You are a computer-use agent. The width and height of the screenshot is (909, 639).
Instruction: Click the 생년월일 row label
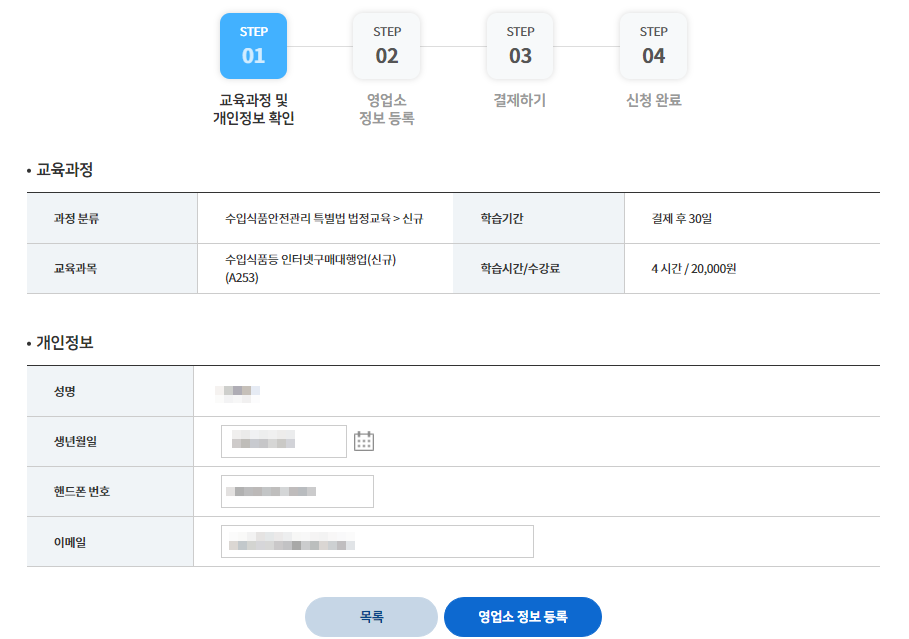pyautogui.click(x=75, y=441)
